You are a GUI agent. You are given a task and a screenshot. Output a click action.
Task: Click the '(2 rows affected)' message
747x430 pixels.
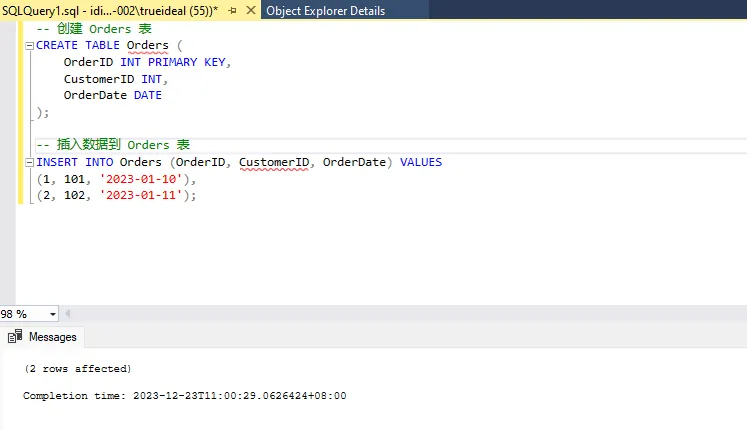click(78, 369)
